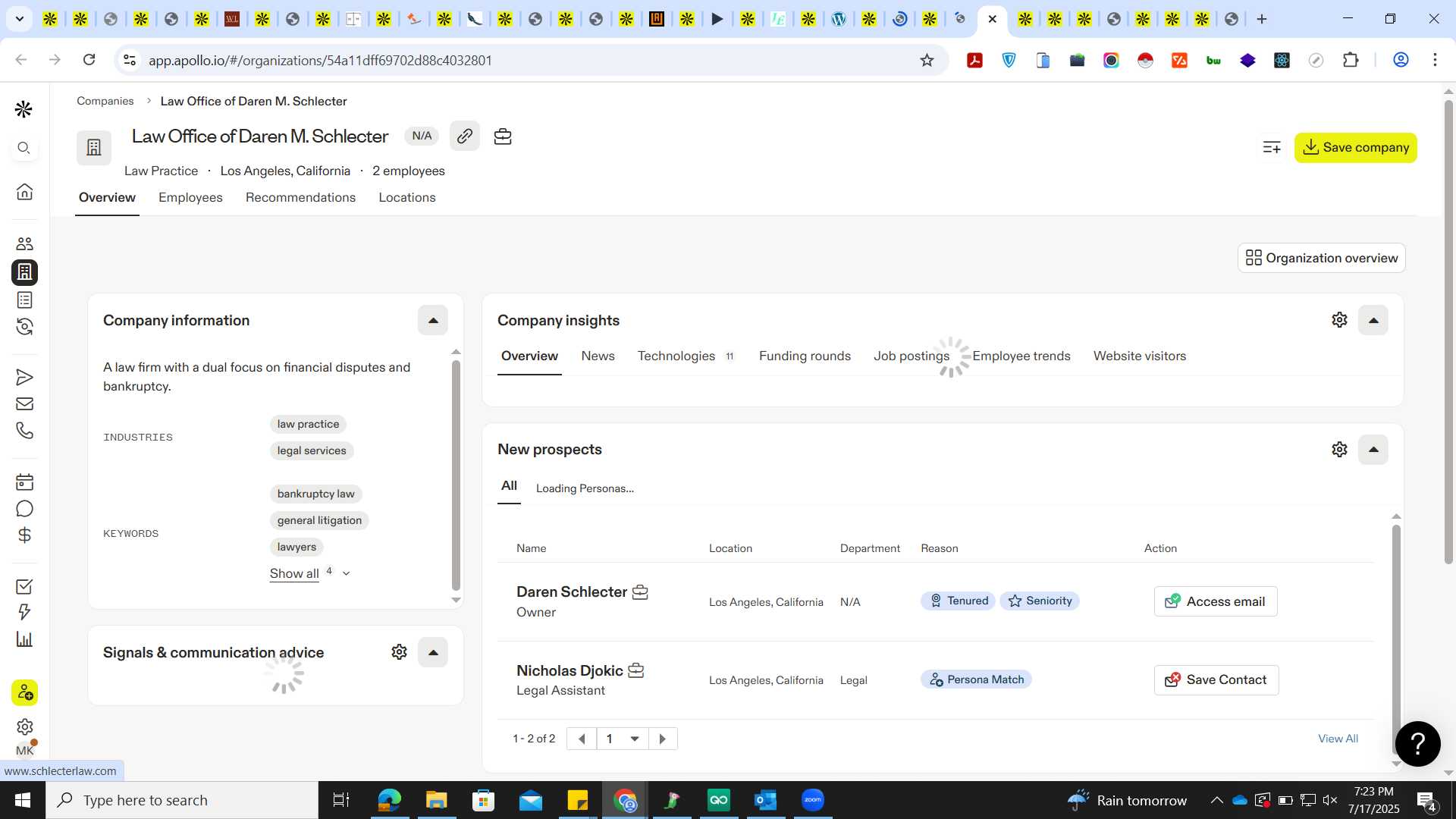This screenshot has height=819, width=1456.
Task: Open New prospects settings gear
Action: click(x=1339, y=449)
